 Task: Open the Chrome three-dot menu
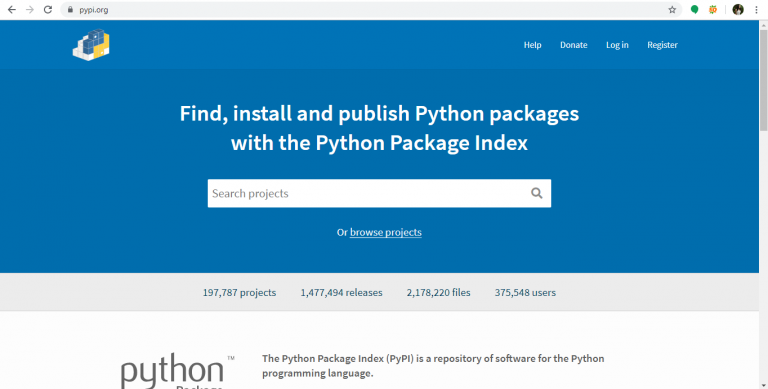coord(757,9)
